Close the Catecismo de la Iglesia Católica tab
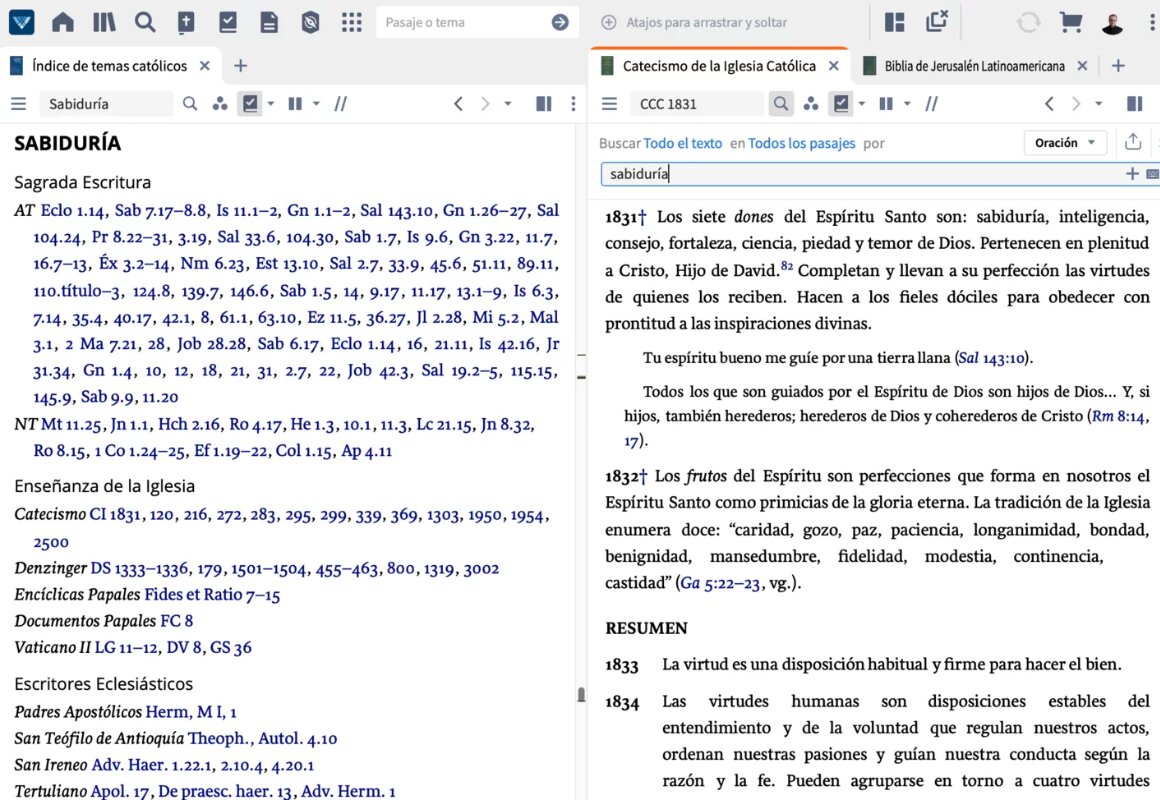The height and width of the screenshot is (800, 1160). click(834, 66)
